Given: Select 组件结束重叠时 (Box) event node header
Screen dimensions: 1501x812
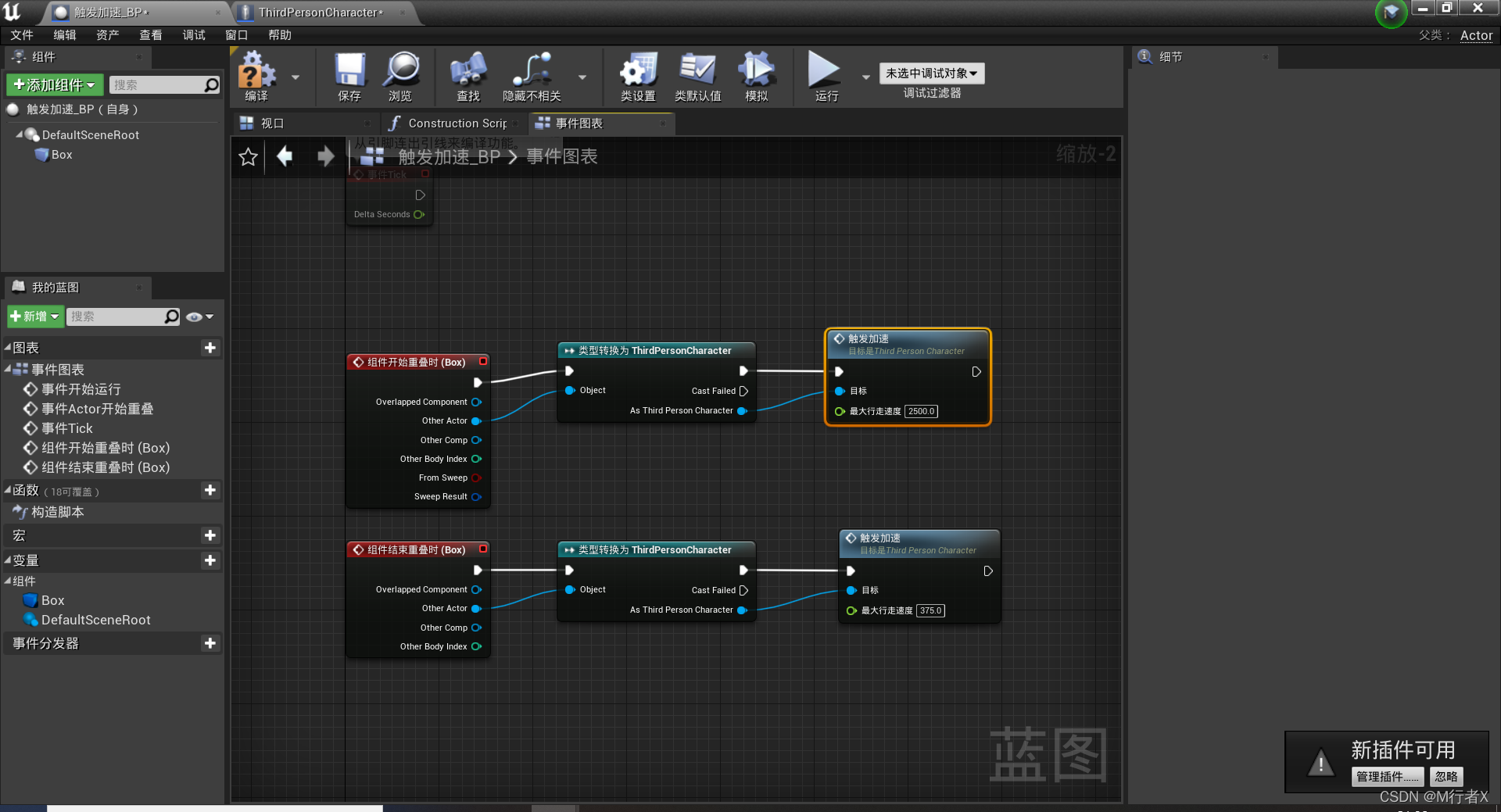Looking at the screenshot, I should tap(418, 549).
